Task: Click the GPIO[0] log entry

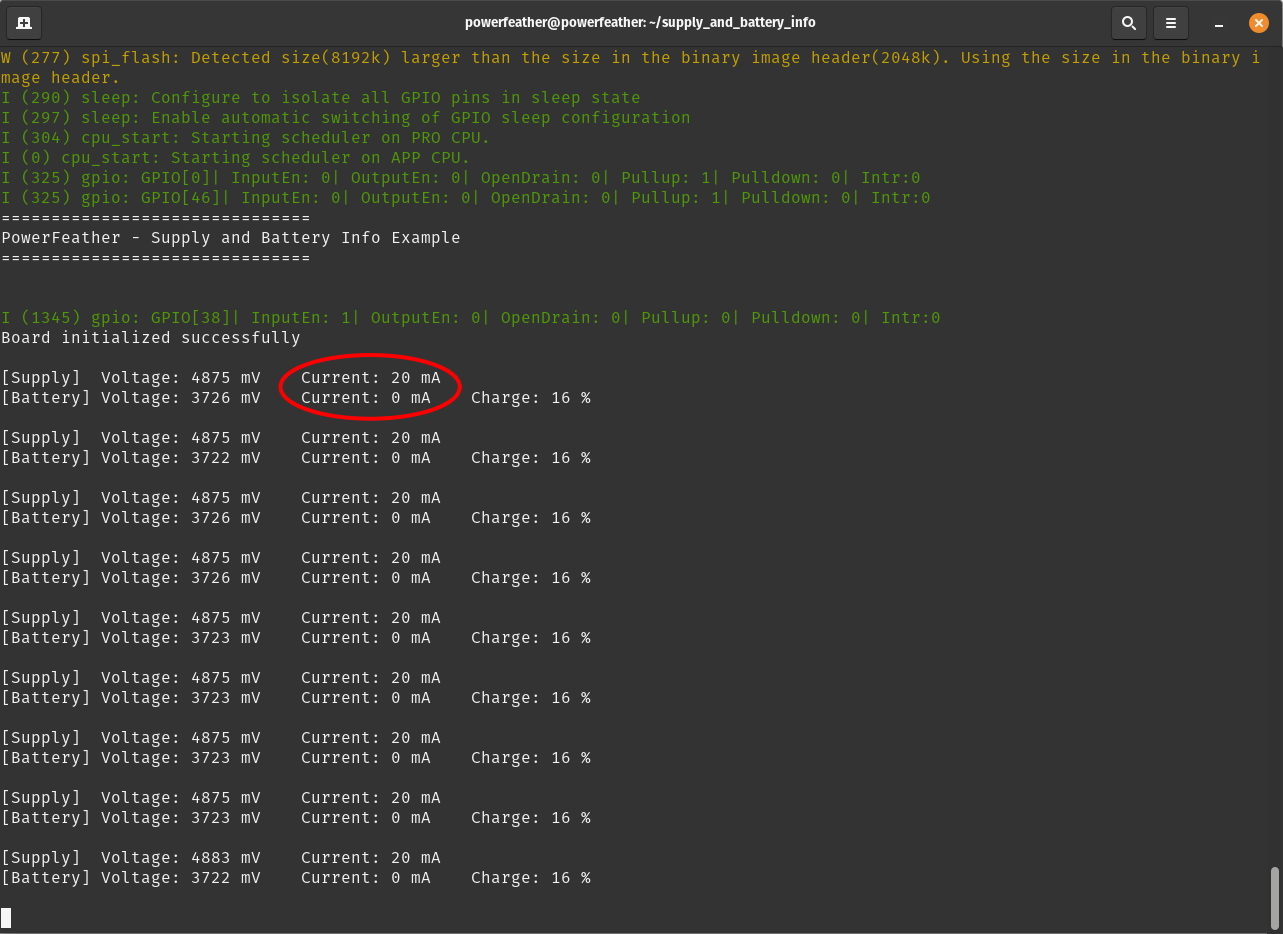Action: pos(460,178)
